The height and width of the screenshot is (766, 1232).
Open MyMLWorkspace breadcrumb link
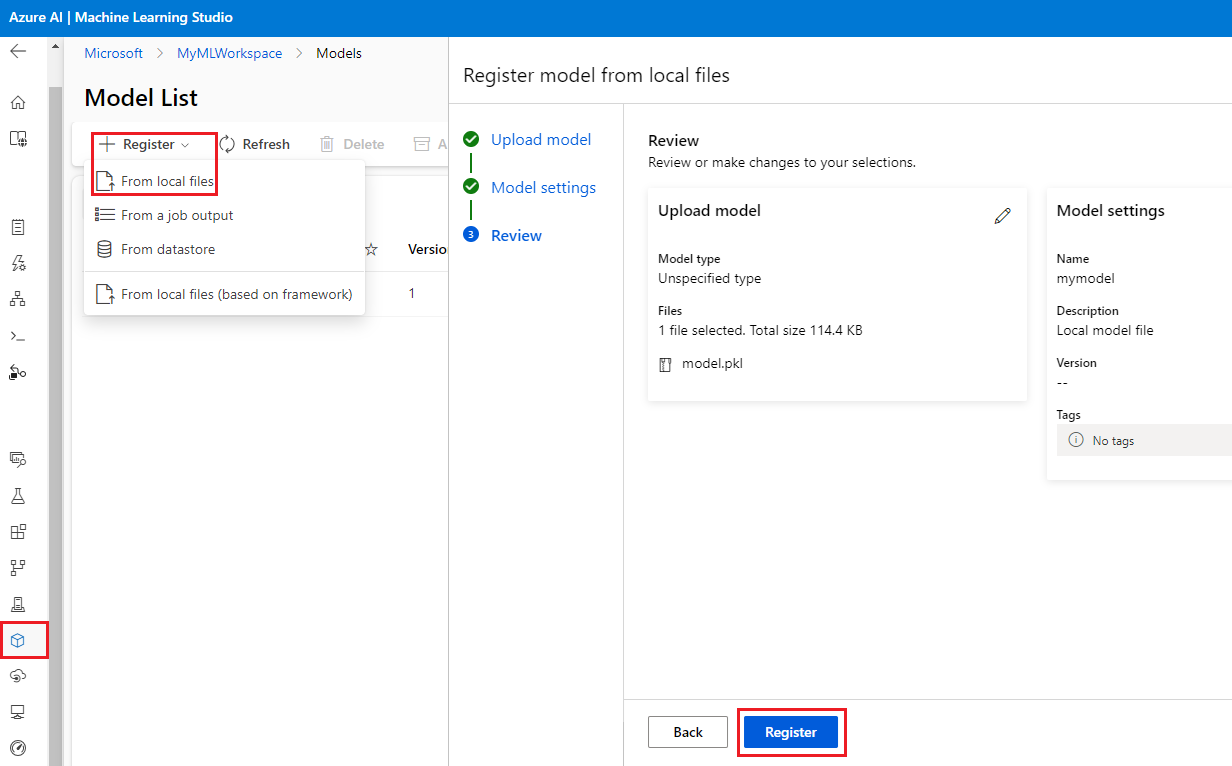click(229, 53)
